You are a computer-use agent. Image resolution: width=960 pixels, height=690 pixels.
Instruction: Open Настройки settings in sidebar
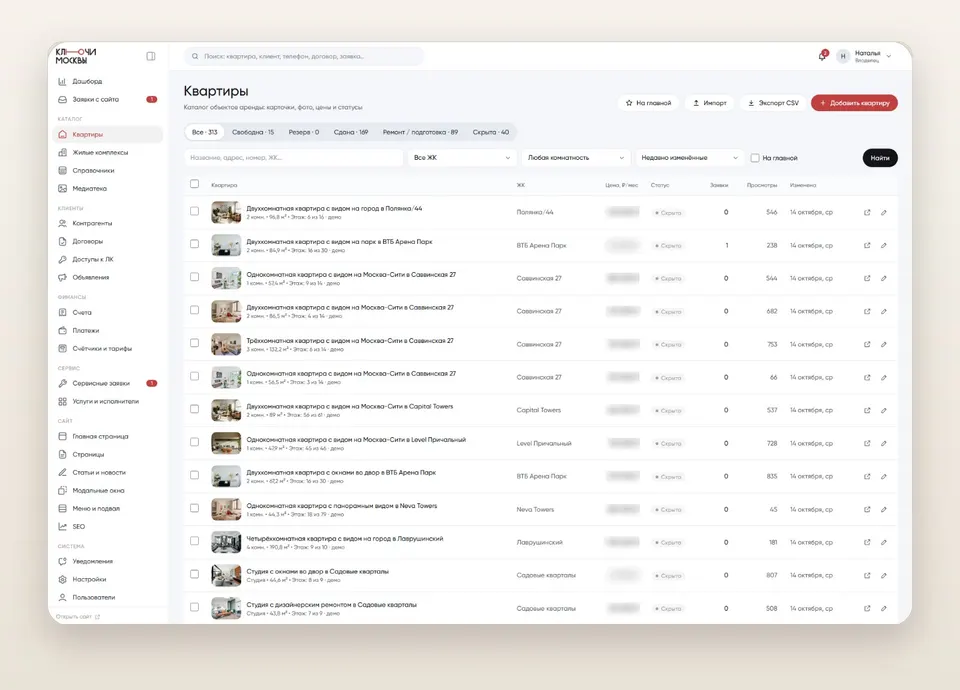pyautogui.click(x=89, y=579)
